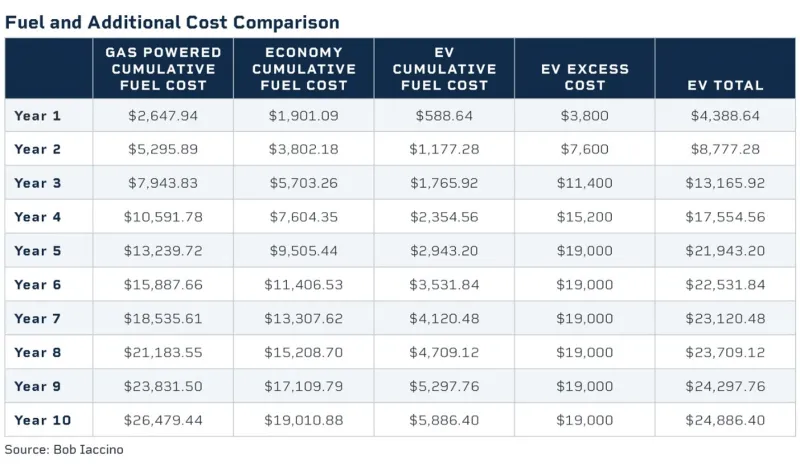
Task: Select the Year 1 row label
Action: tap(38, 116)
